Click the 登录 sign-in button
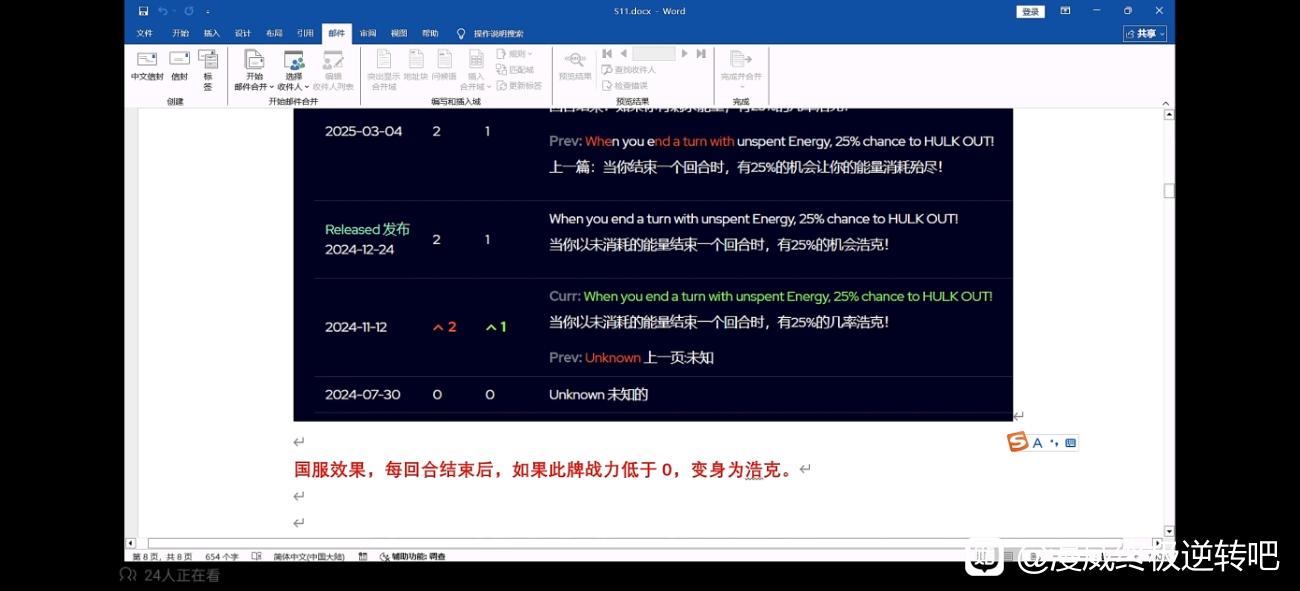The width and height of the screenshot is (1300, 591). (1031, 11)
